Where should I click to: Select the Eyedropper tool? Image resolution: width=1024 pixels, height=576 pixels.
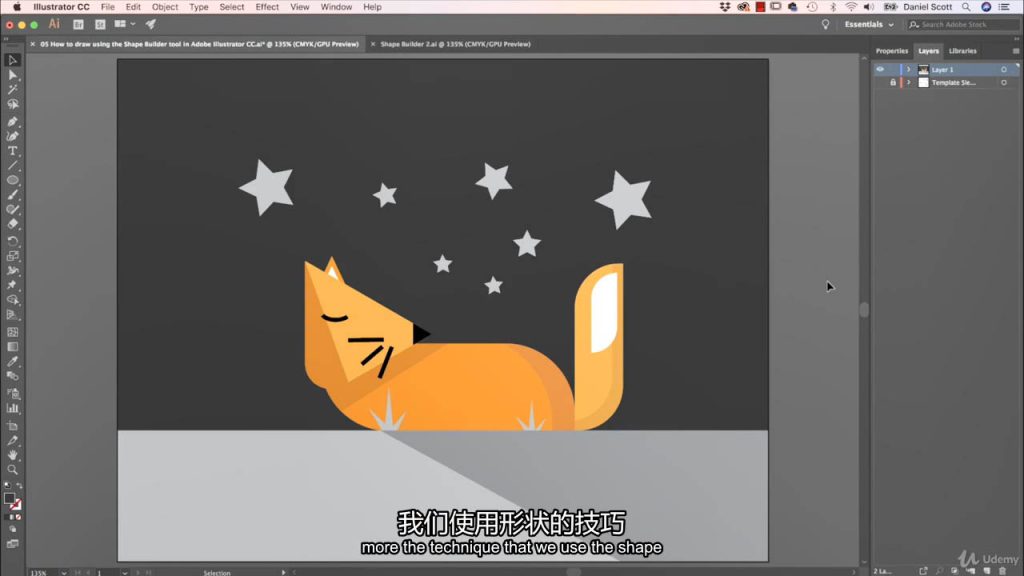tap(12, 361)
